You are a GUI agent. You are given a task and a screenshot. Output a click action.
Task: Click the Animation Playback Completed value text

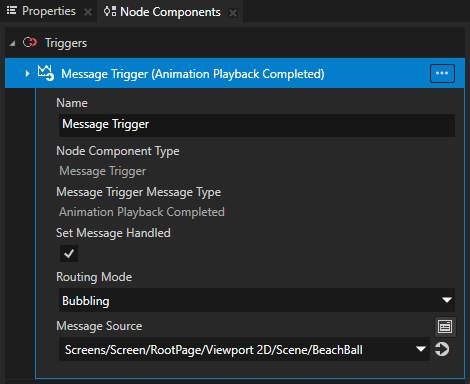point(142,212)
